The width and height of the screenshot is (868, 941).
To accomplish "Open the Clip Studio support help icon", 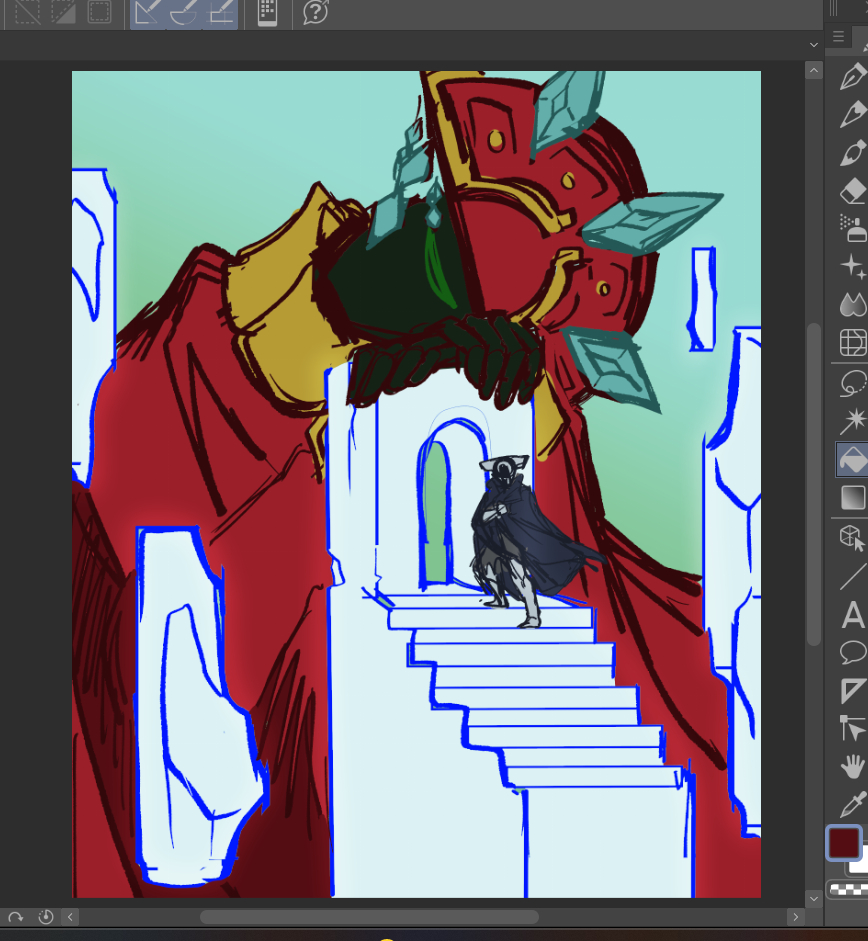I will point(316,13).
